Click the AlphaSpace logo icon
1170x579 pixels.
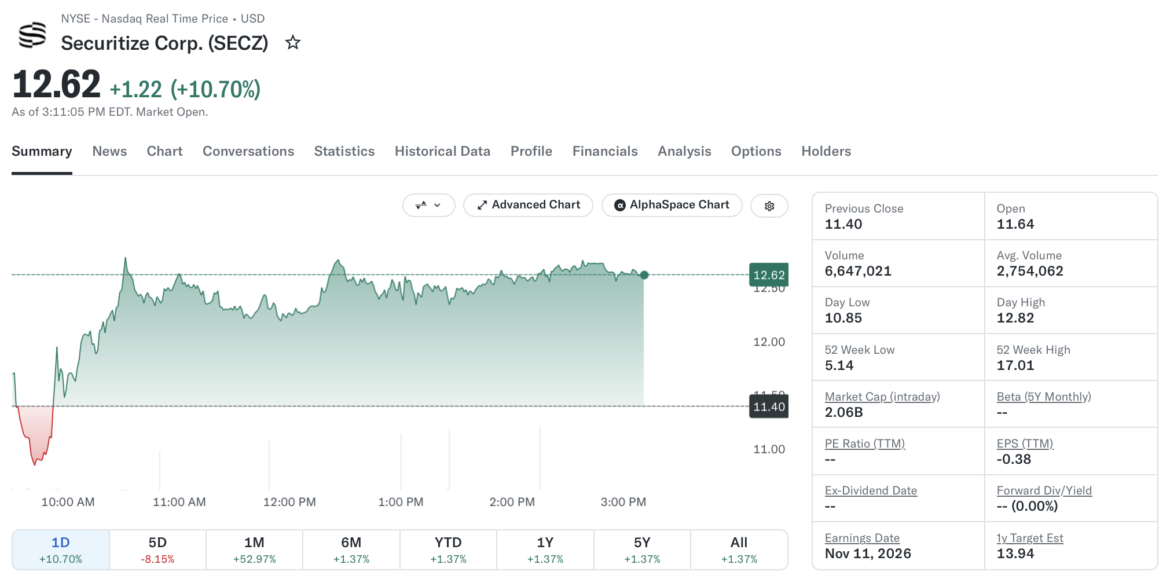619,205
